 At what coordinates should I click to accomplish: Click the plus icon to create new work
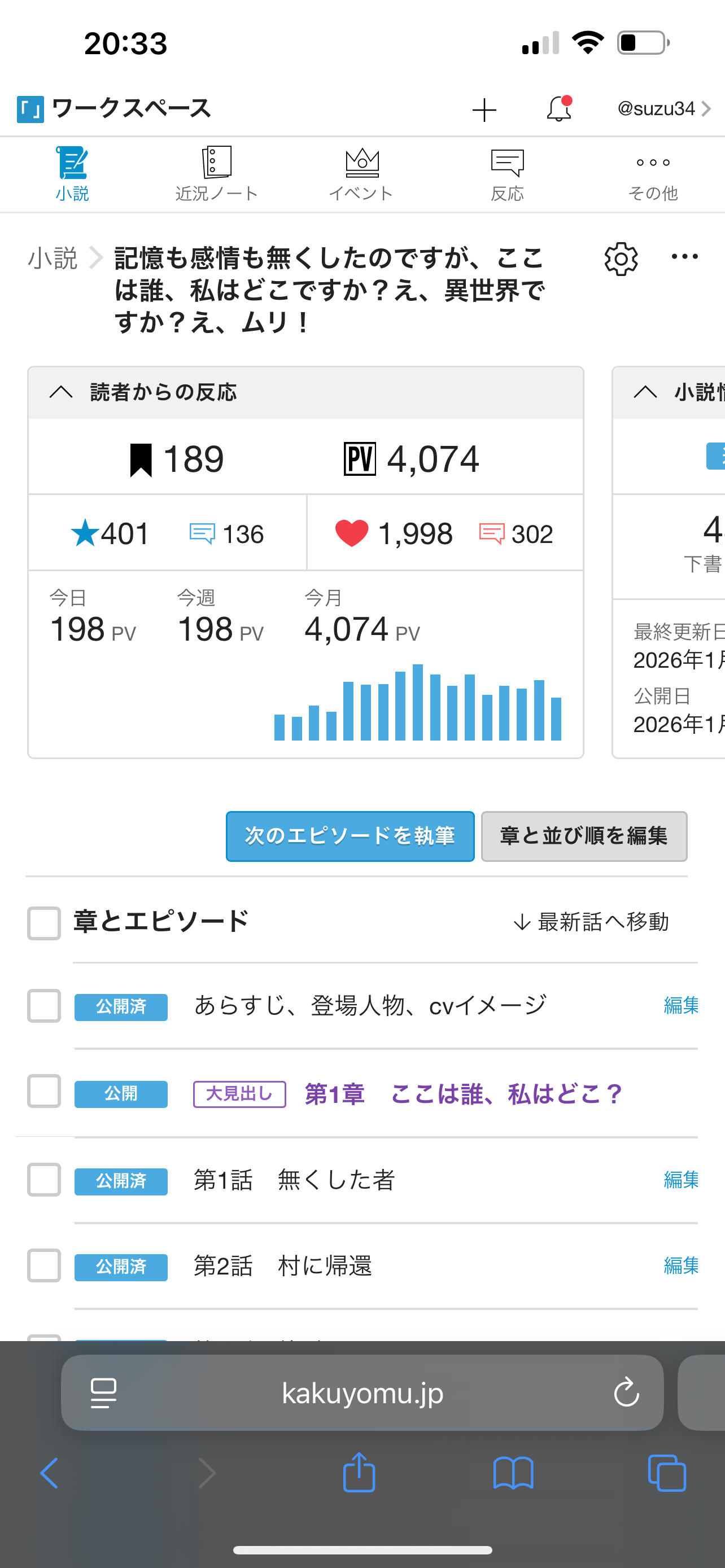click(484, 110)
